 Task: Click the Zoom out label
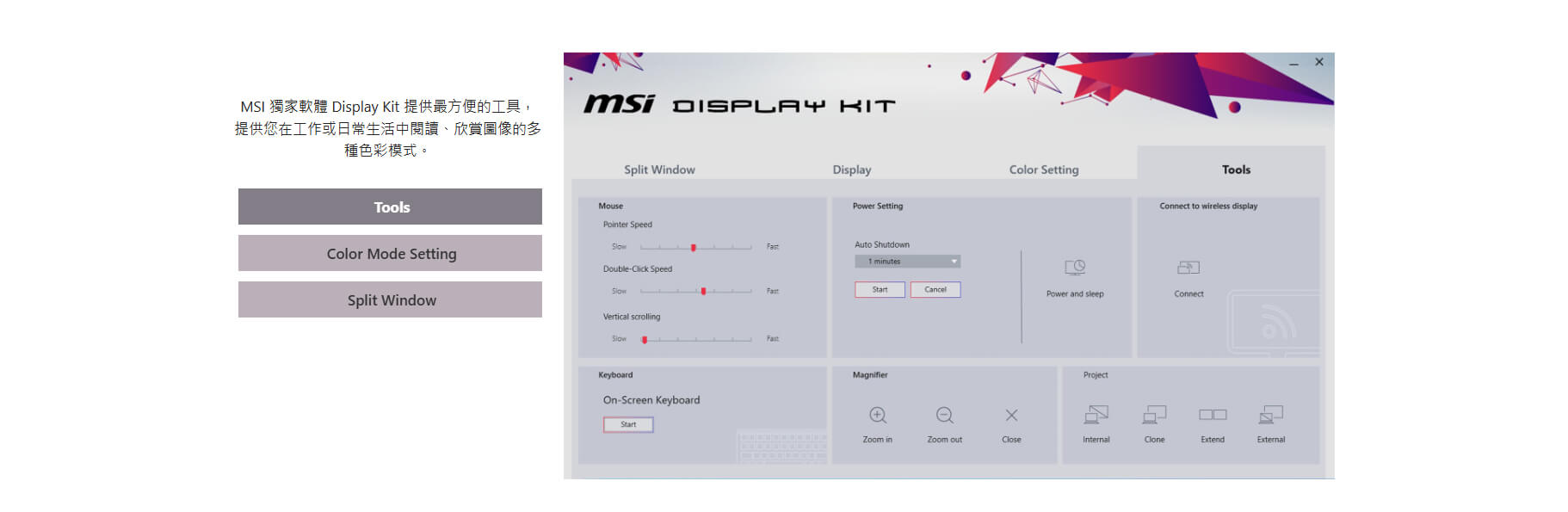(x=945, y=440)
